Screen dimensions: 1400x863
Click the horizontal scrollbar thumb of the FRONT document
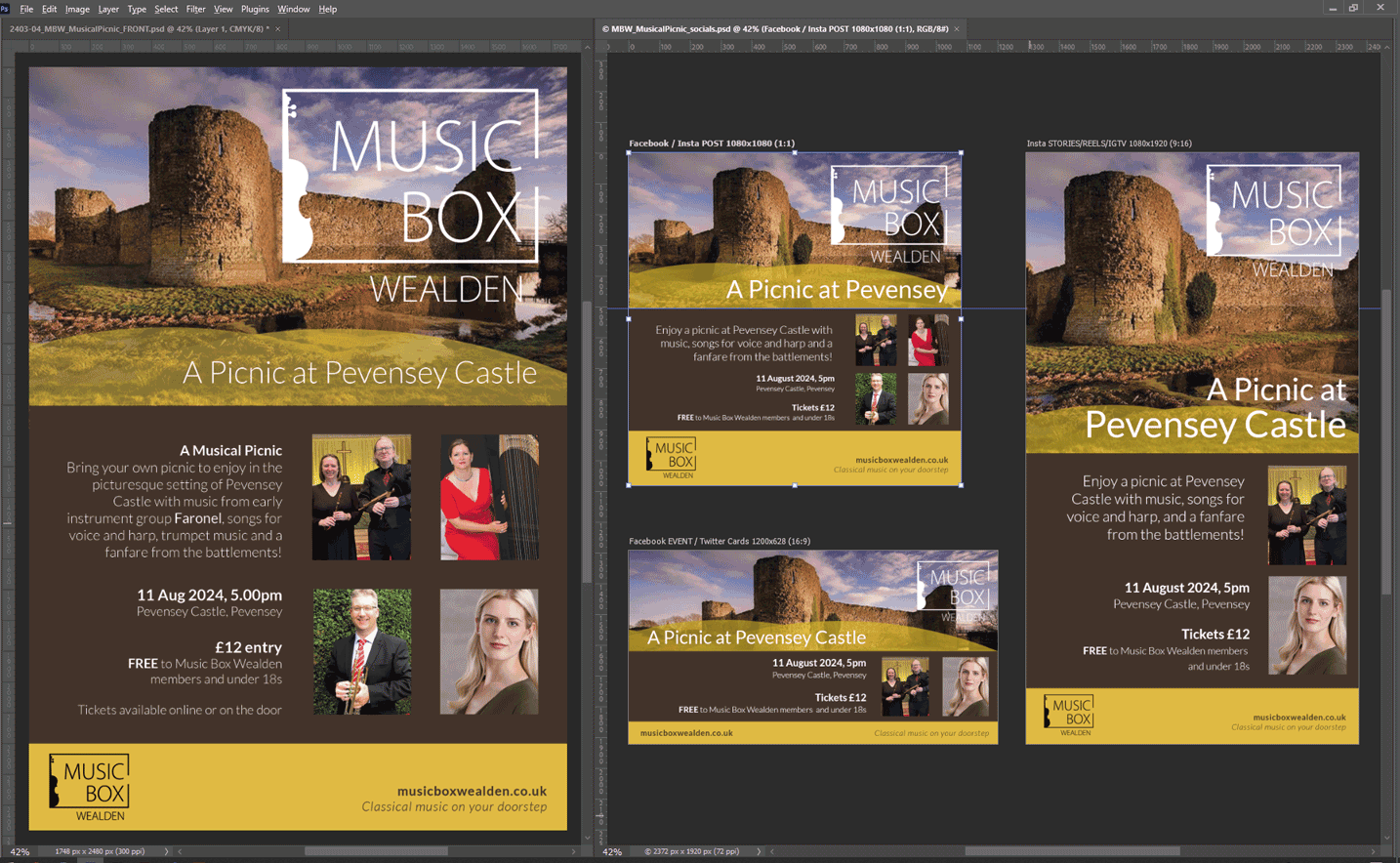(376, 852)
